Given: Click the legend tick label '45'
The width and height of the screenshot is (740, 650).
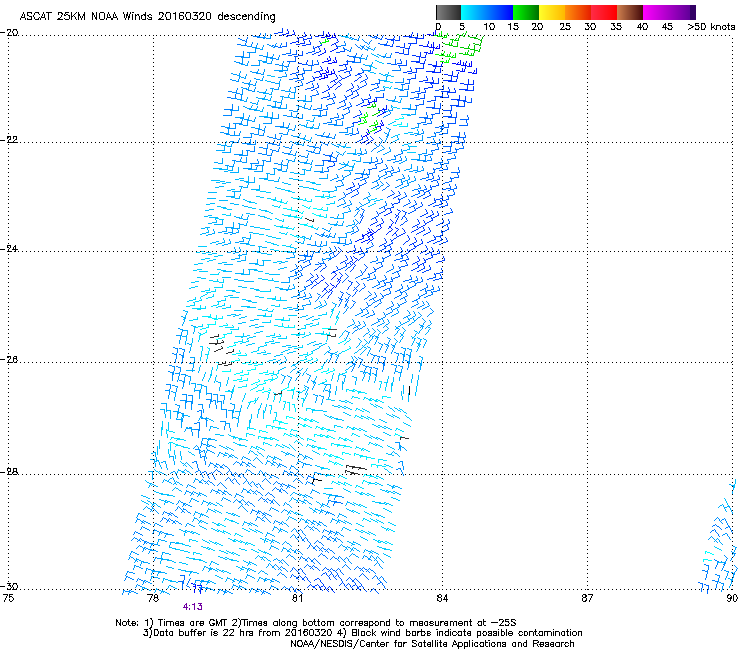Looking at the screenshot, I should pyautogui.click(x=667, y=27).
